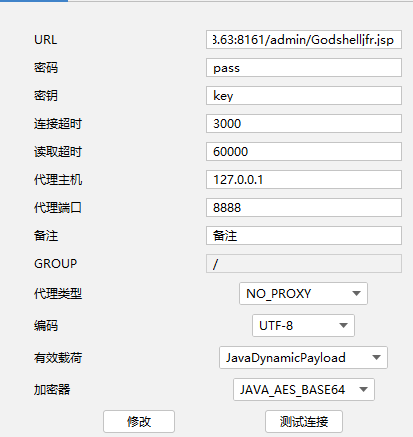Click the 备注 remark text field
Screen dimensions: 413x437
tap(304, 236)
